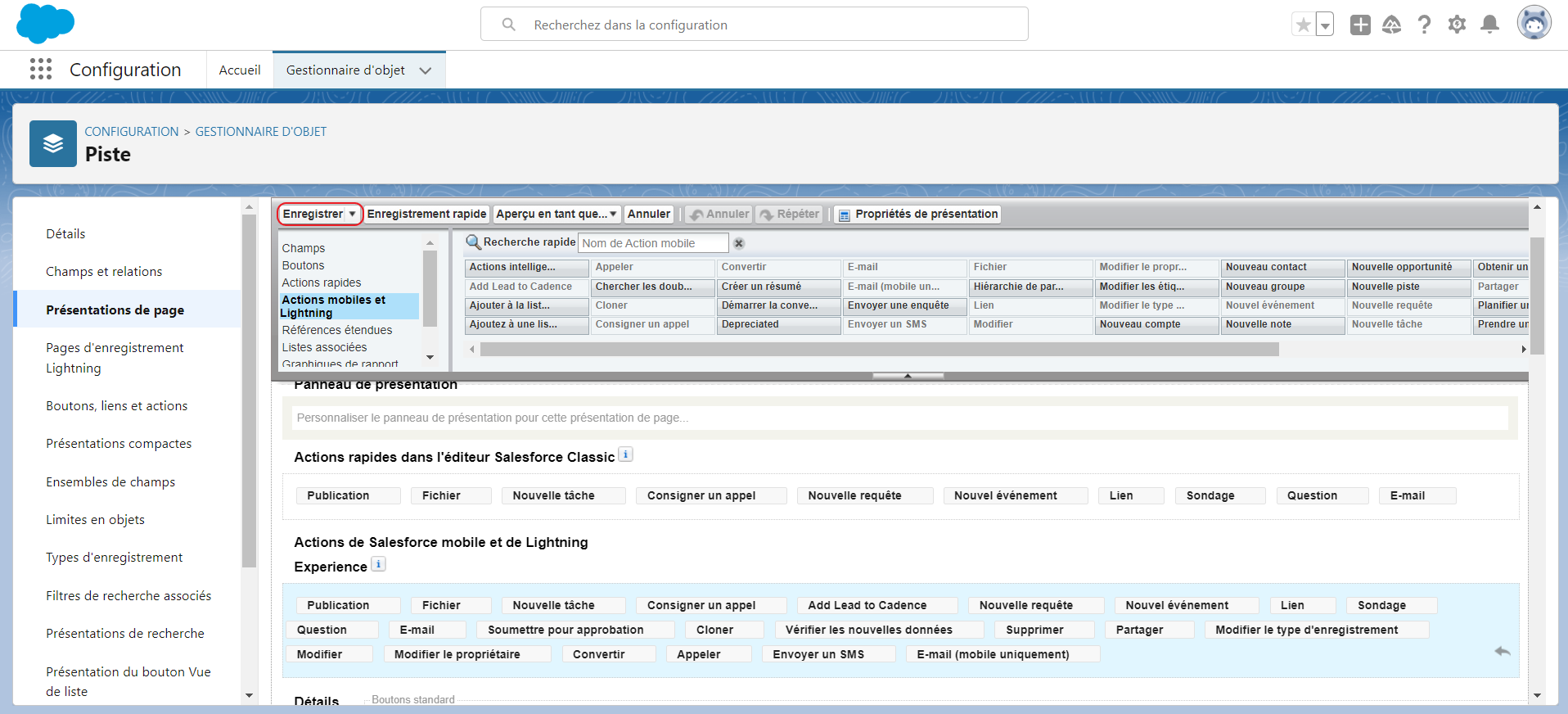Open the favorites list dropdown arrow
The height and width of the screenshot is (714, 1568).
[x=1325, y=25]
